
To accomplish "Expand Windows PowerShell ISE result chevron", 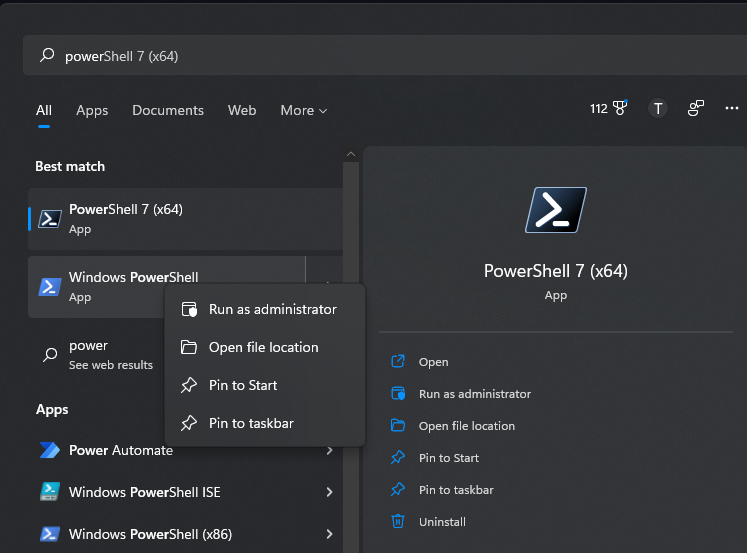I will point(329,492).
